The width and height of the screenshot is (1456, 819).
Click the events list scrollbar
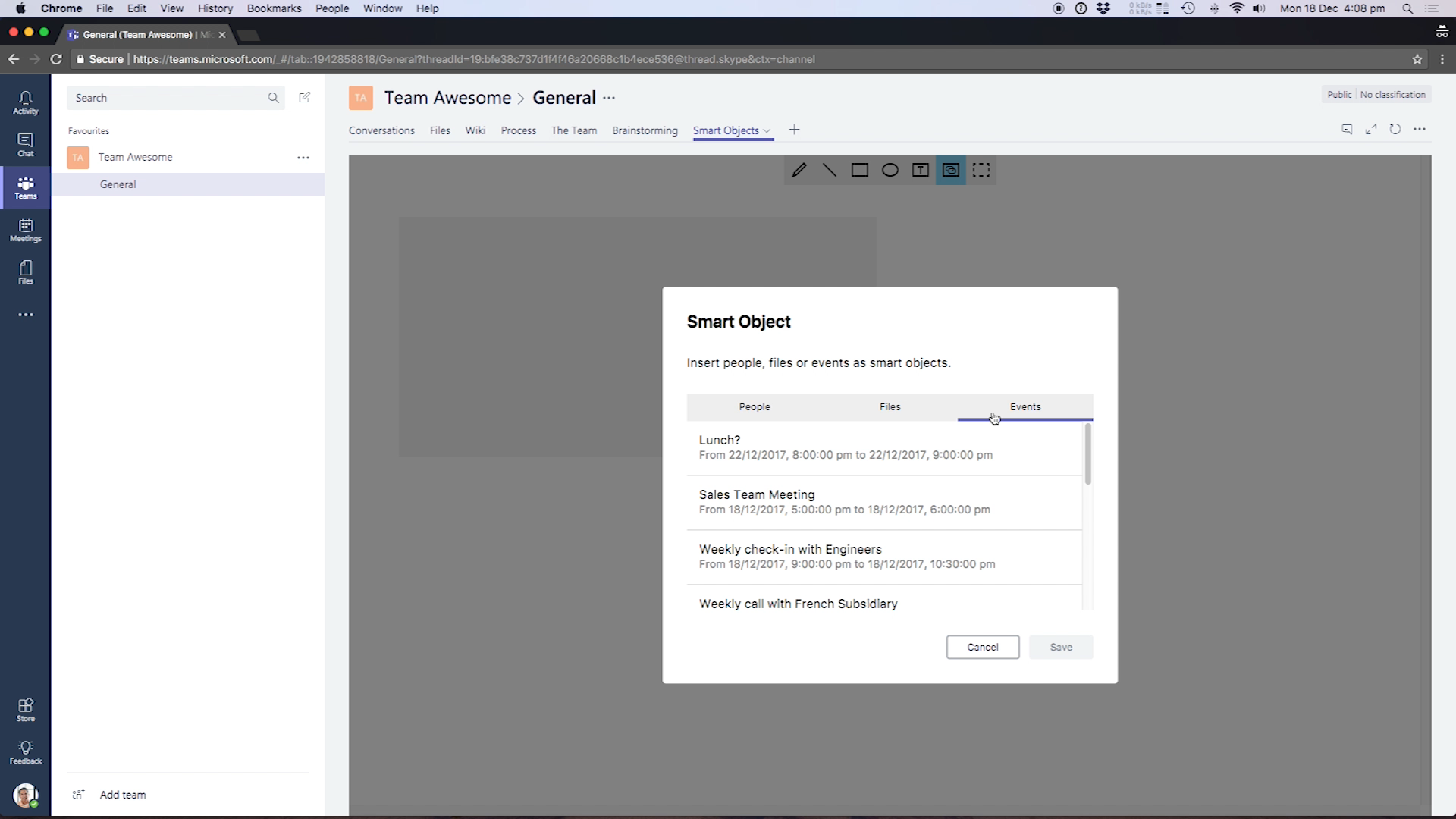coord(1087,455)
